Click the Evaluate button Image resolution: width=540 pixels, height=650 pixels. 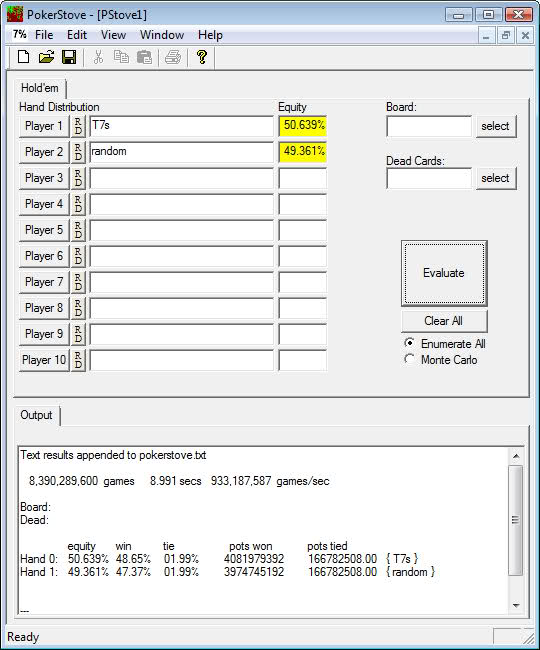[x=444, y=273]
